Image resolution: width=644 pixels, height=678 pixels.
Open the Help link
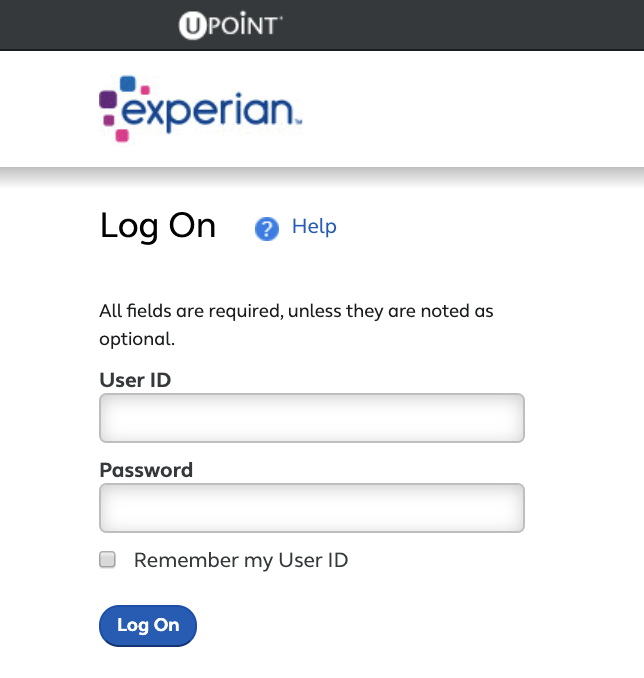pos(314,227)
